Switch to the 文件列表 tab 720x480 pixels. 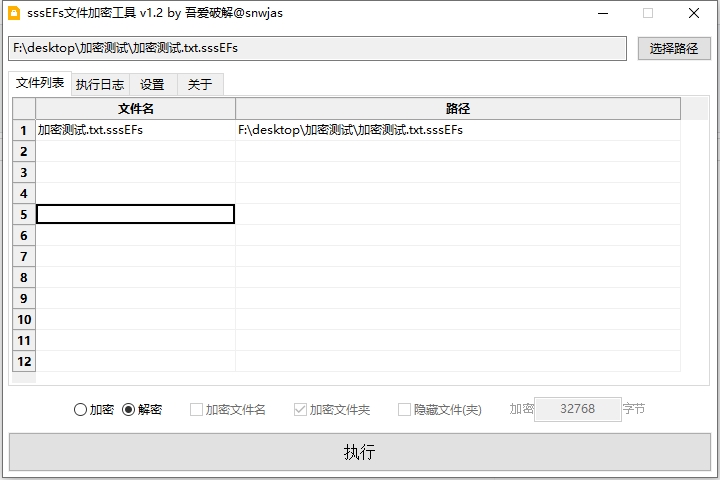[40, 83]
